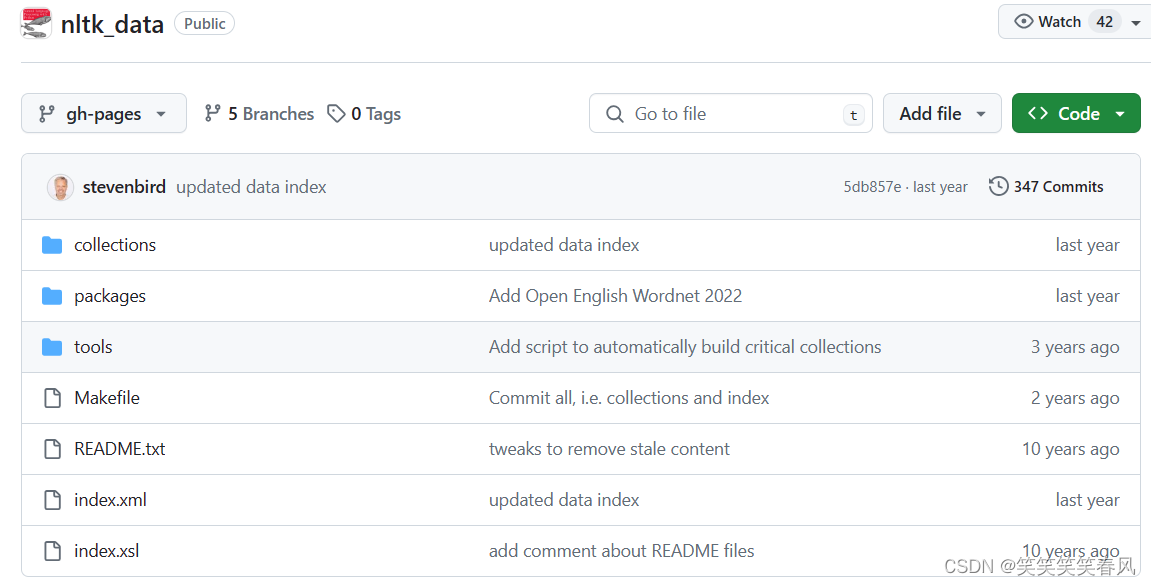Click the tools folder icon

[x=52, y=347]
